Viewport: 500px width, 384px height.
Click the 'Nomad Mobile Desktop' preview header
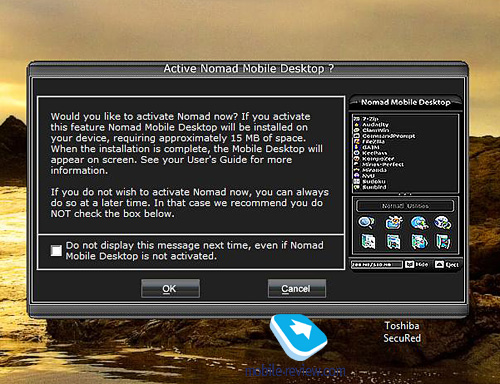pyautogui.click(x=406, y=102)
